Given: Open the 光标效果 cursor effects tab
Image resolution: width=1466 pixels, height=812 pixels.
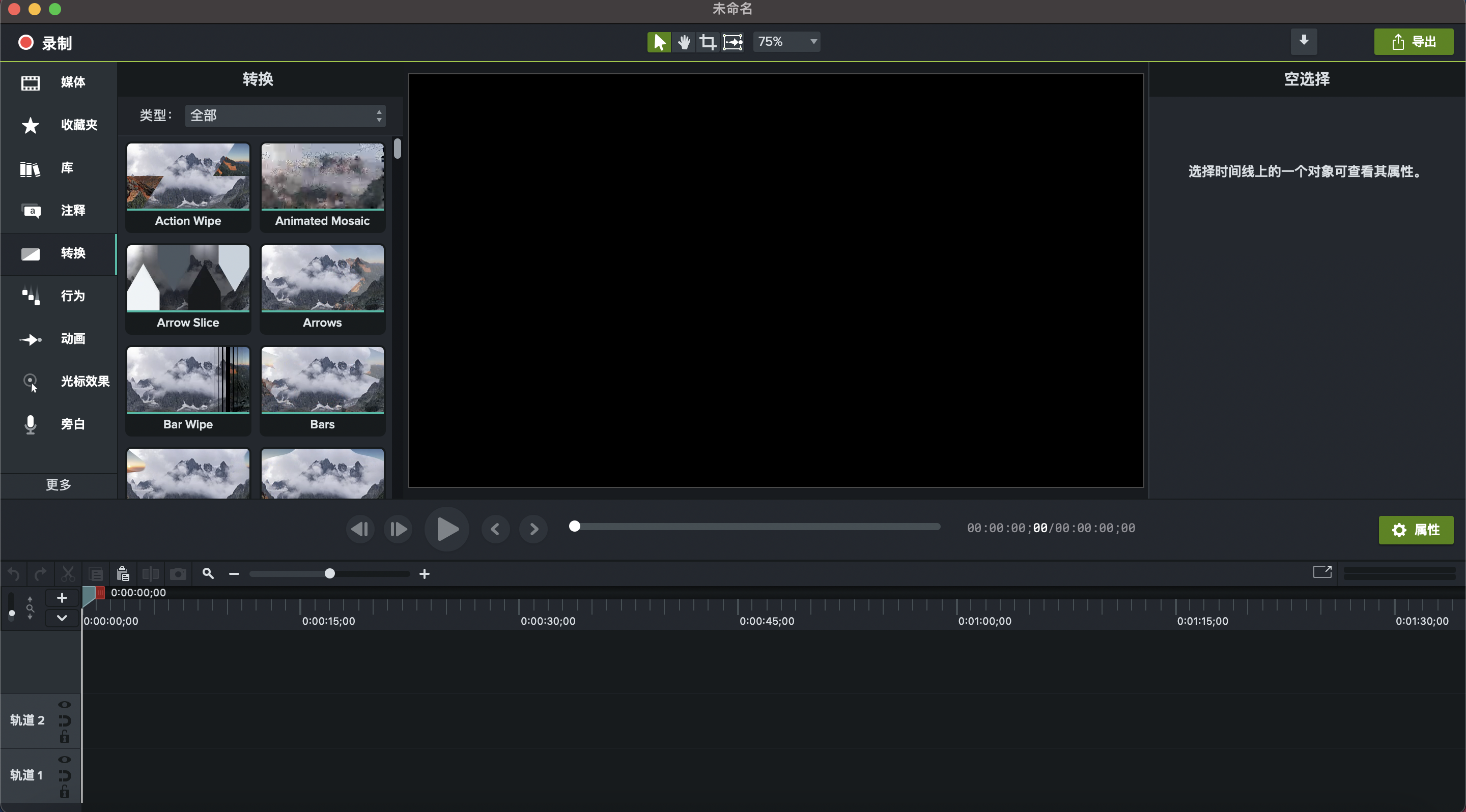Looking at the screenshot, I should pos(59,382).
